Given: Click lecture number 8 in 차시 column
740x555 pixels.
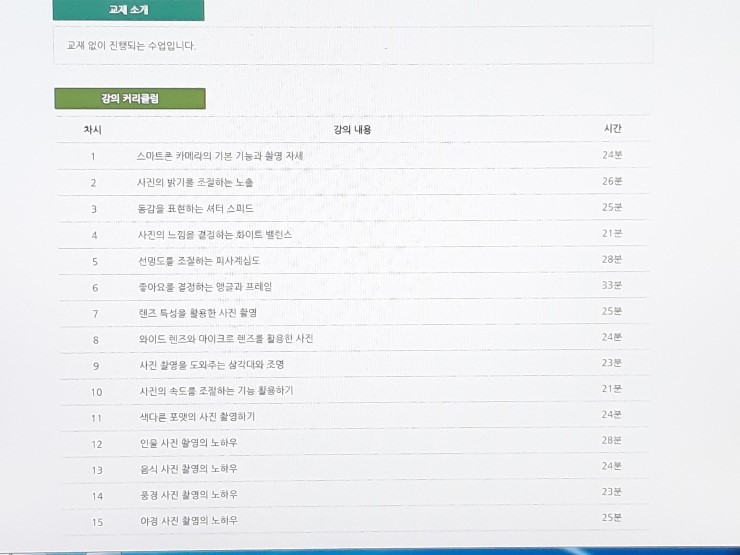Looking at the screenshot, I should [96, 340].
